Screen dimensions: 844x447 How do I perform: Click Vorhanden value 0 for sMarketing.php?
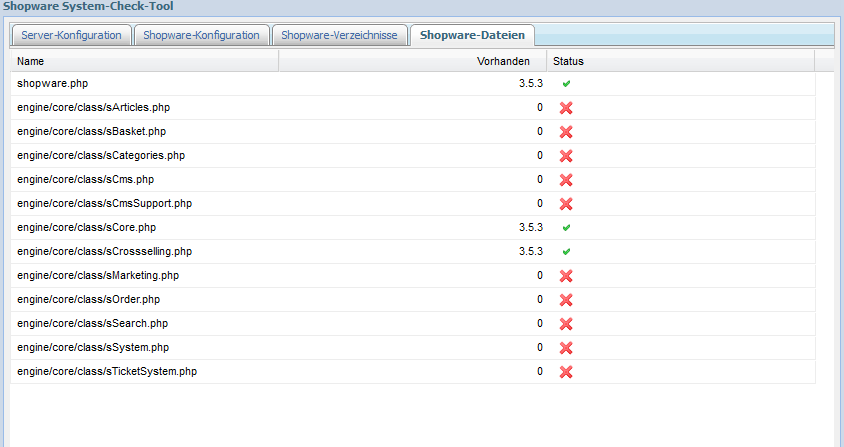540,275
